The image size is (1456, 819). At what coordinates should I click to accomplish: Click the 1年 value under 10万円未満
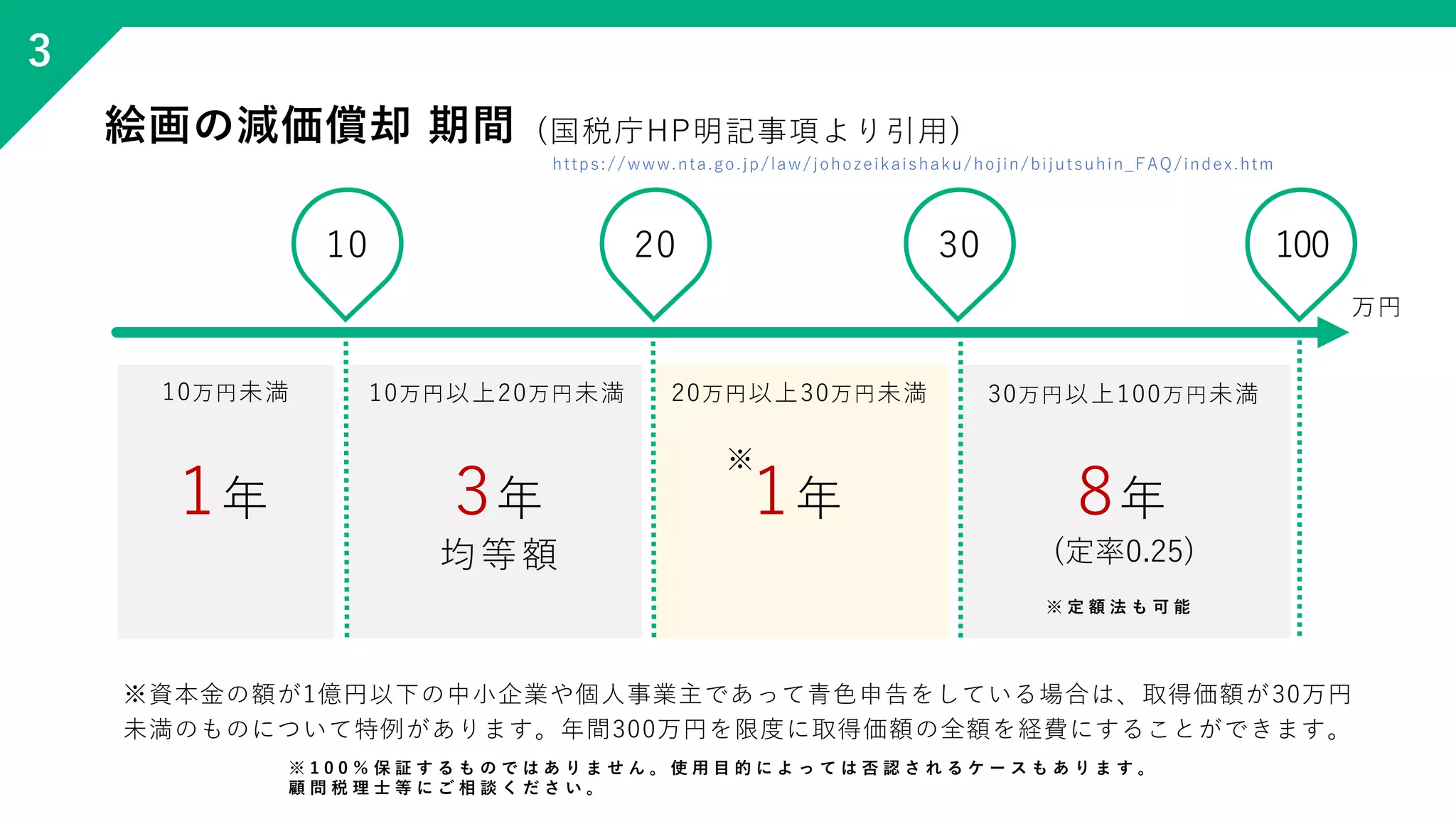coord(225,492)
